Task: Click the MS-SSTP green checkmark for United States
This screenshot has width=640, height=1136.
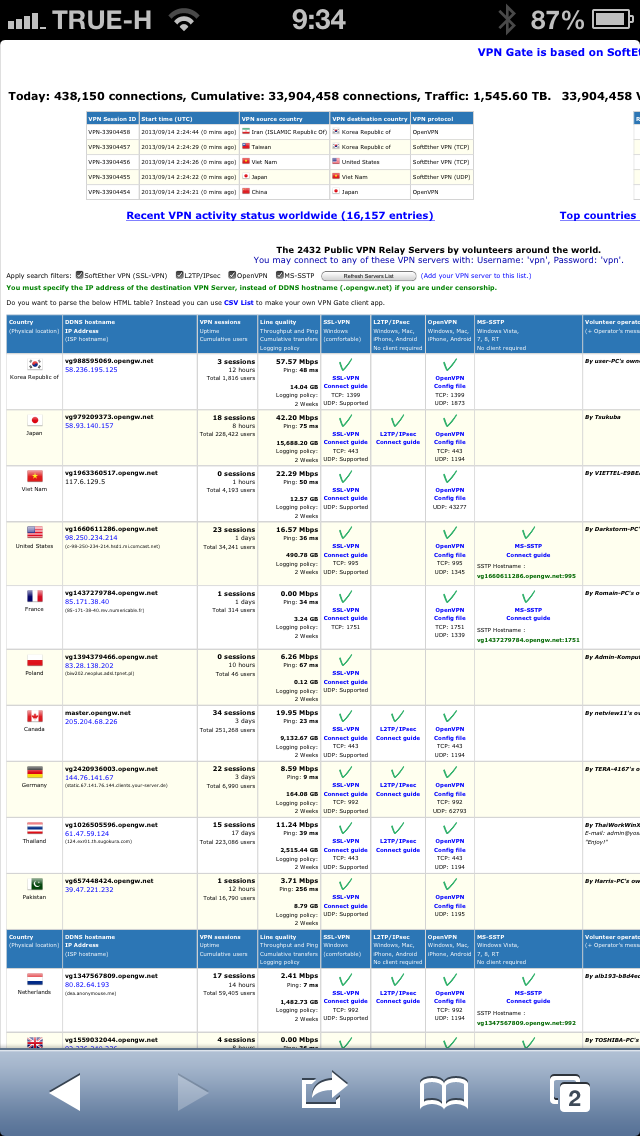Action: pos(528,532)
